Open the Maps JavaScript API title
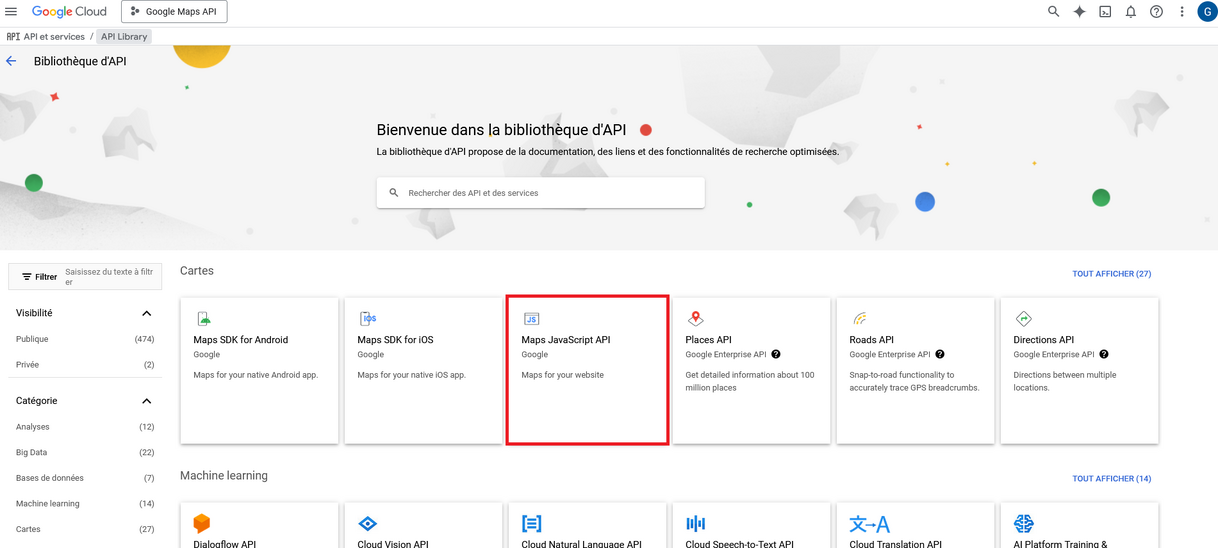 566,340
